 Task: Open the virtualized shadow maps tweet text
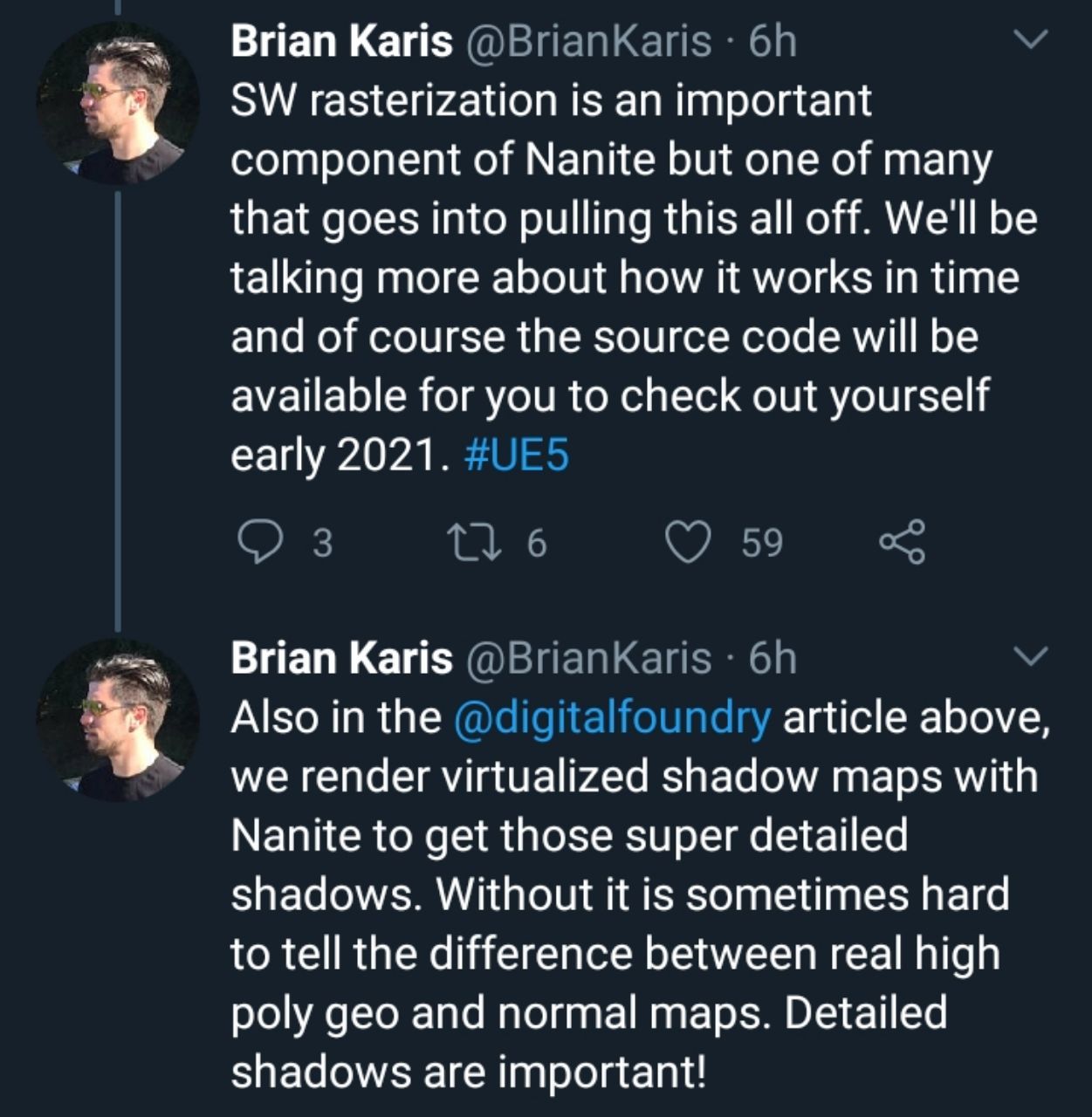coord(640,894)
